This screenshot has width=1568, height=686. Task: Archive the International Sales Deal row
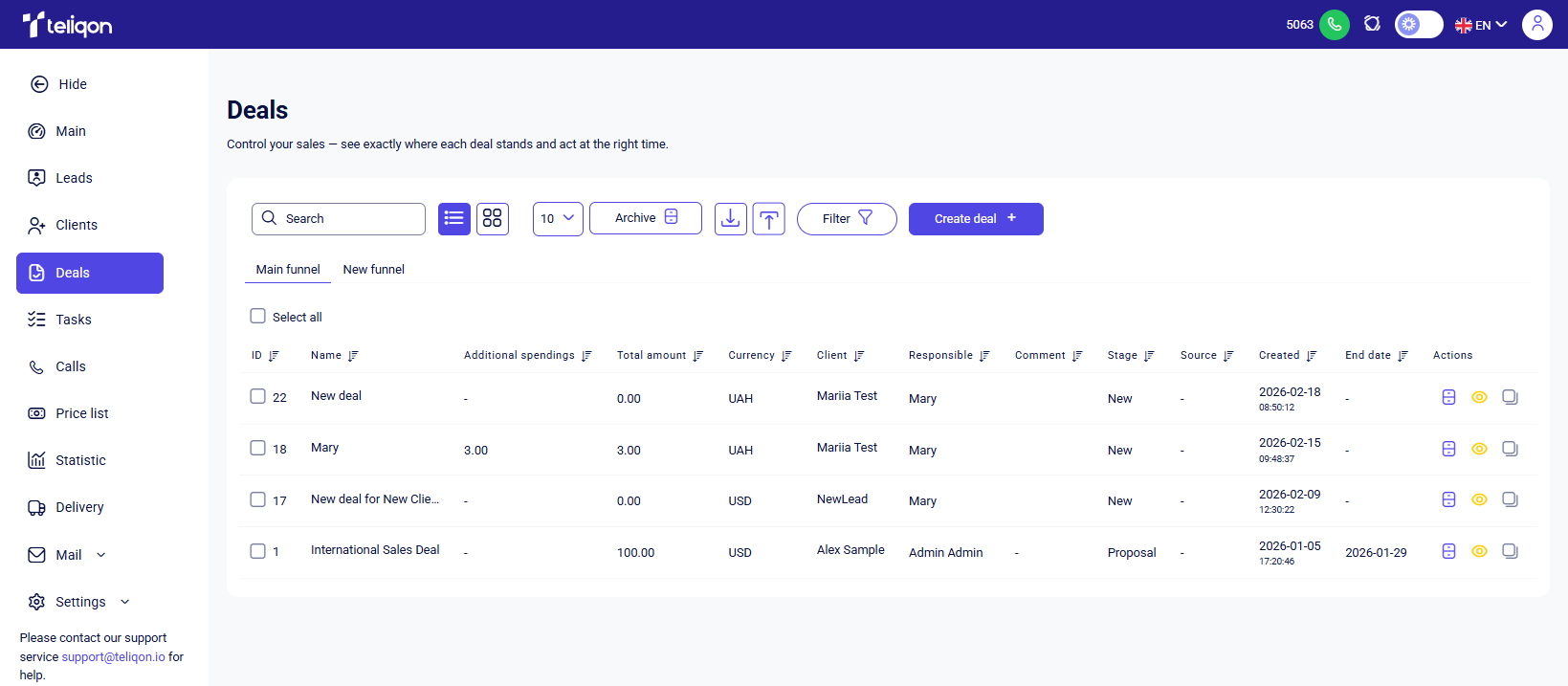tap(1448, 551)
